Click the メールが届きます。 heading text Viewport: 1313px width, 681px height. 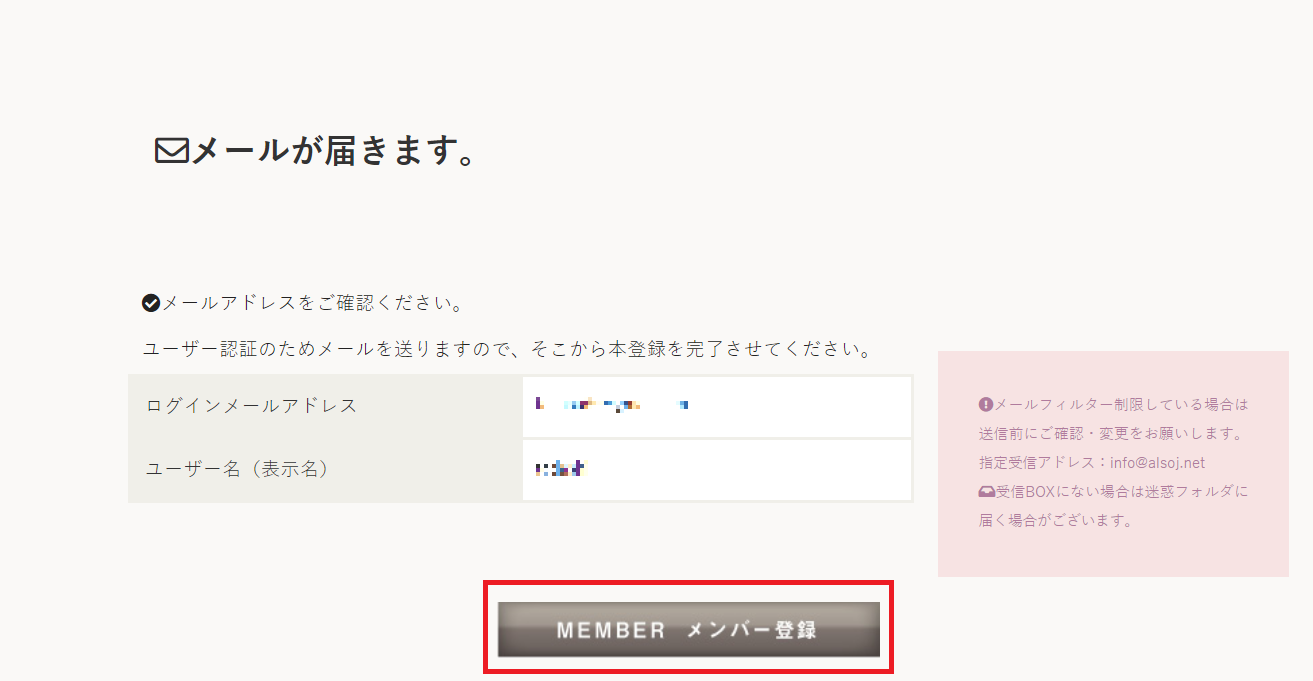point(332,151)
